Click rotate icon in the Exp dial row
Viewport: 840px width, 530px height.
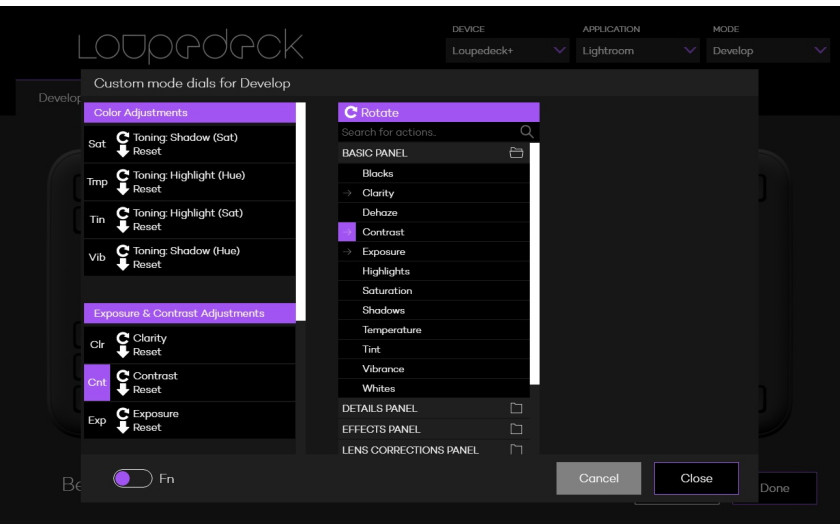click(x=123, y=413)
